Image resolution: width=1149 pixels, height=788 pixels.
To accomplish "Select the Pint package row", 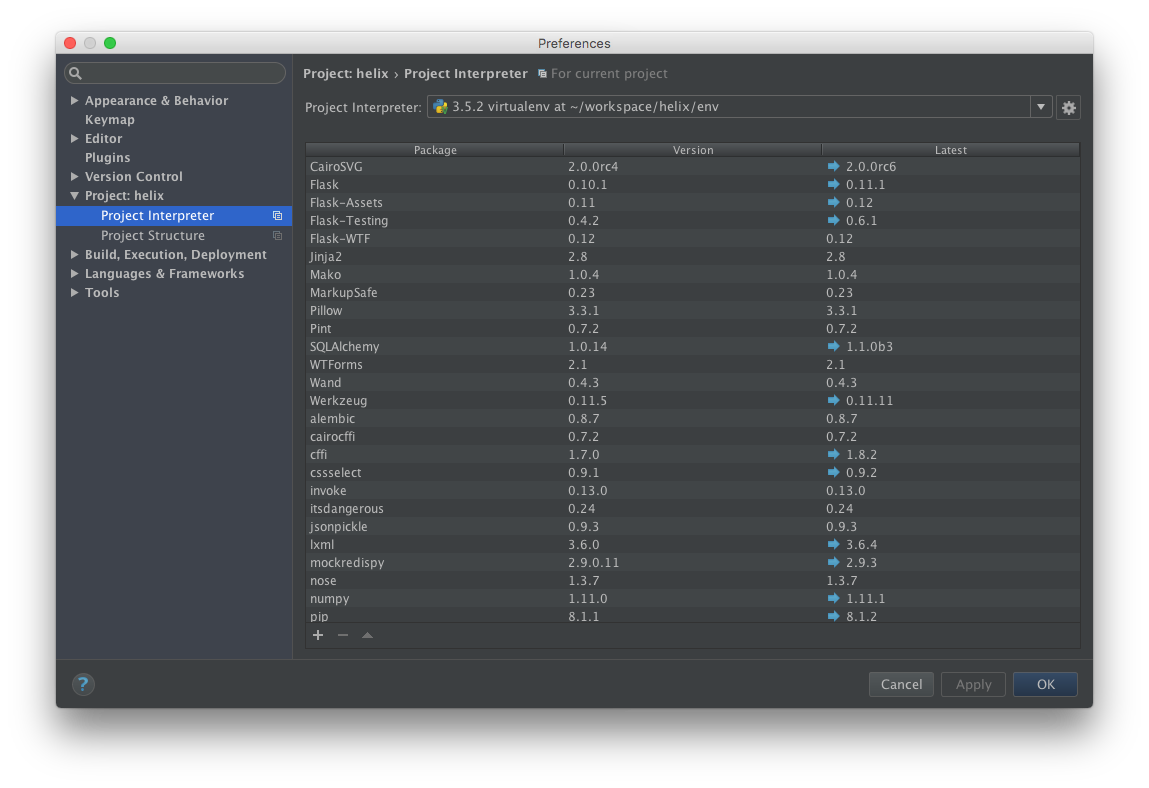I will click(692, 328).
